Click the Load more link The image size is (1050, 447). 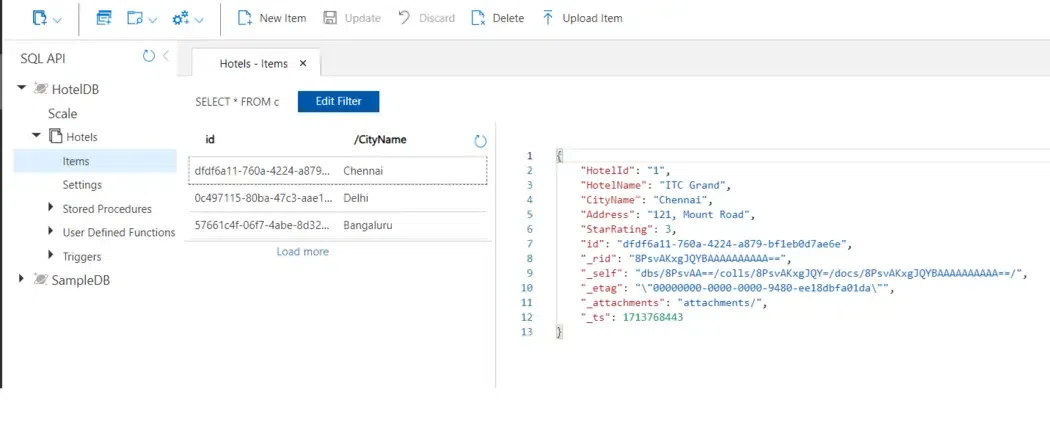(x=302, y=252)
